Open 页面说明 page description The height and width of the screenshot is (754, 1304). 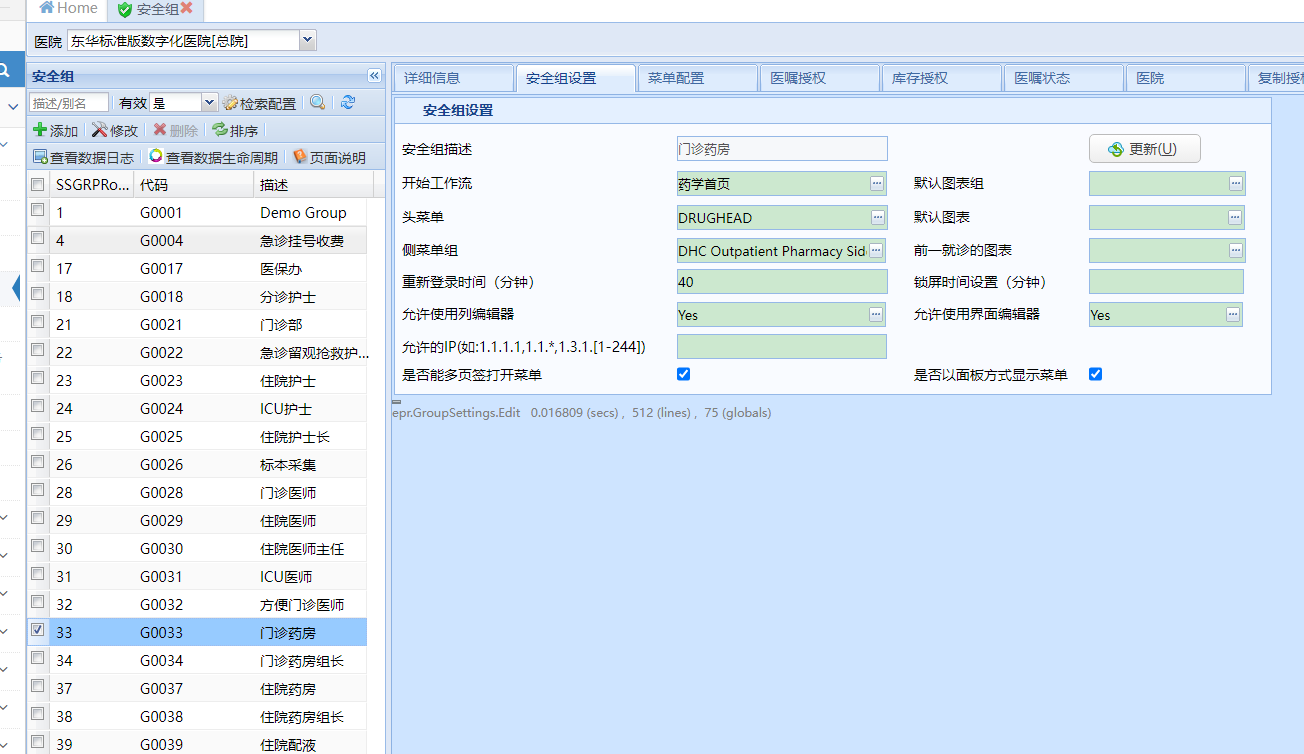pyautogui.click(x=329, y=157)
